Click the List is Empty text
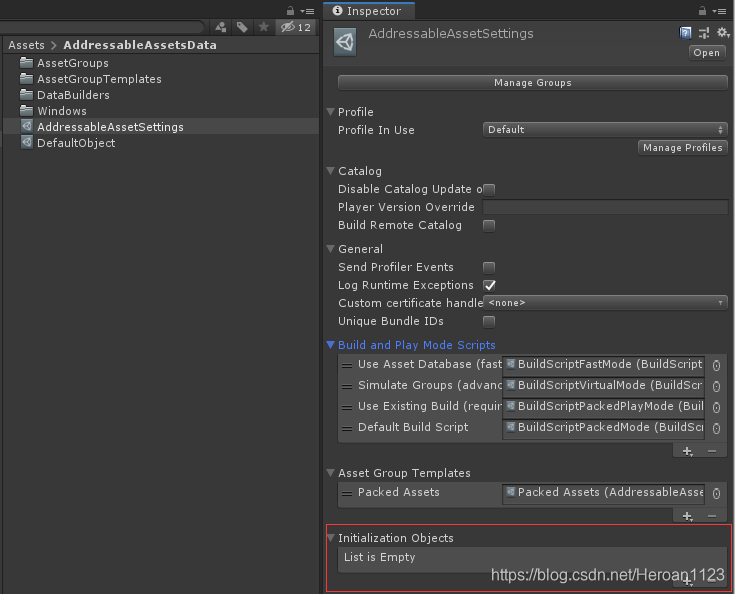The image size is (735, 594). (x=380, y=557)
